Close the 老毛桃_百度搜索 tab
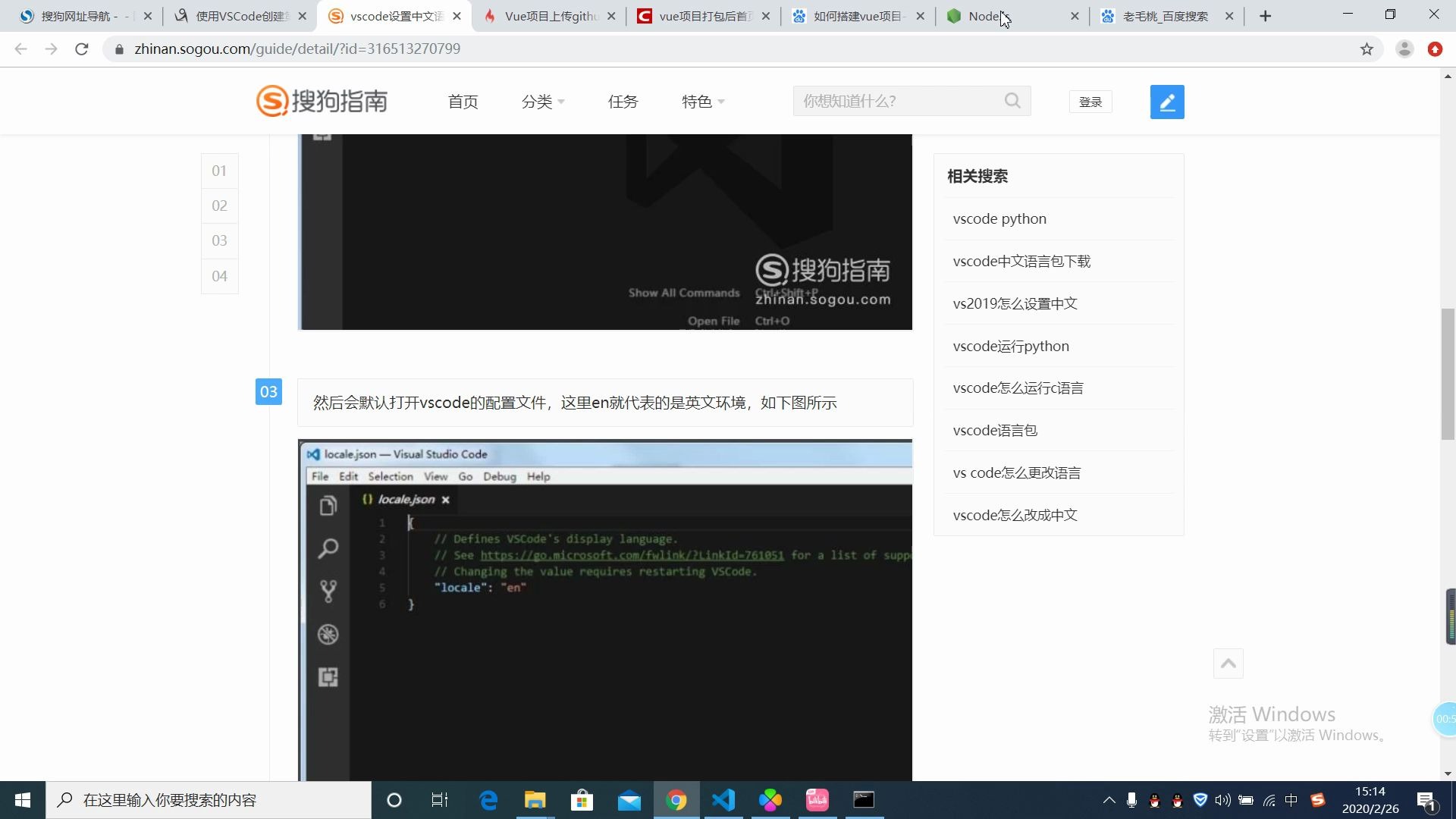This screenshot has height=819, width=1456. pyautogui.click(x=1229, y=16)
